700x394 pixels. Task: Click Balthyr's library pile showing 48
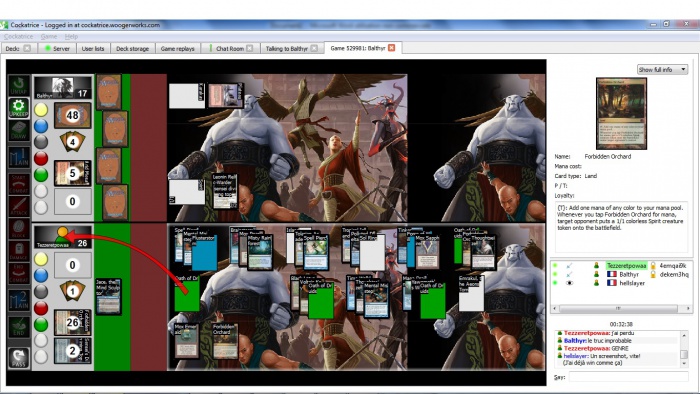[73, 115]
